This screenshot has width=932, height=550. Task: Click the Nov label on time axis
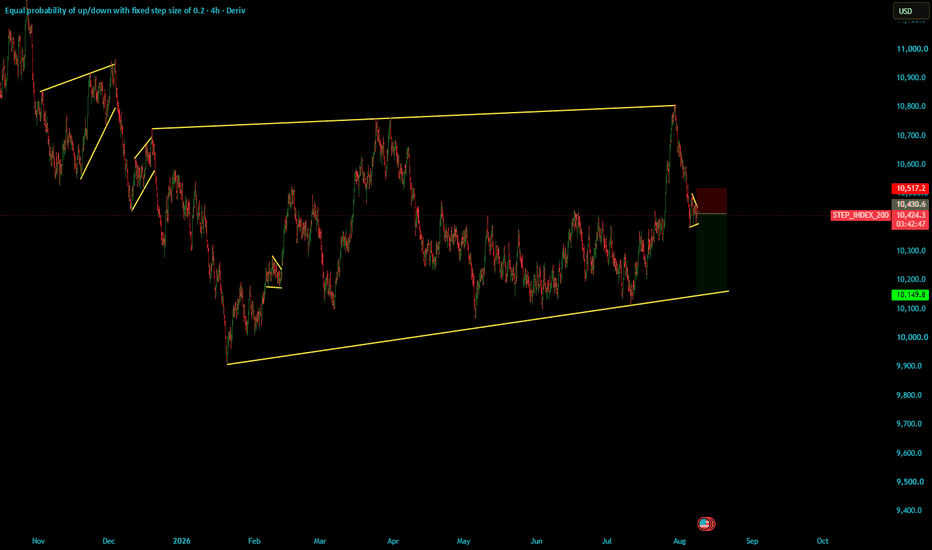pyautogui.click(x=38, y=541)
